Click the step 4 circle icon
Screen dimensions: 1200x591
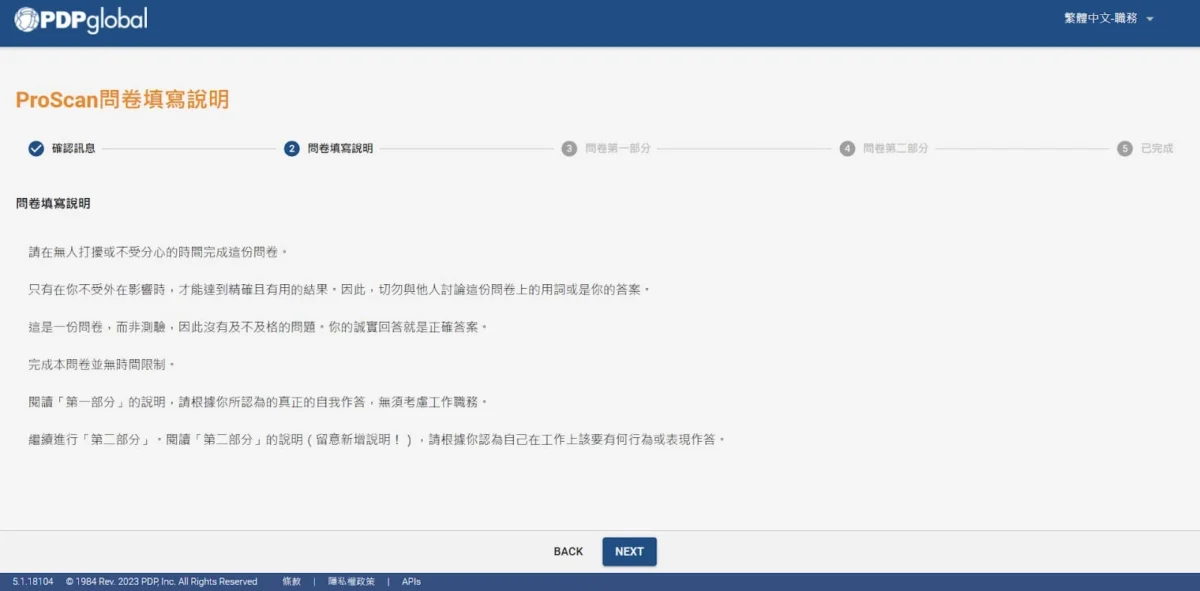[847, 148]
